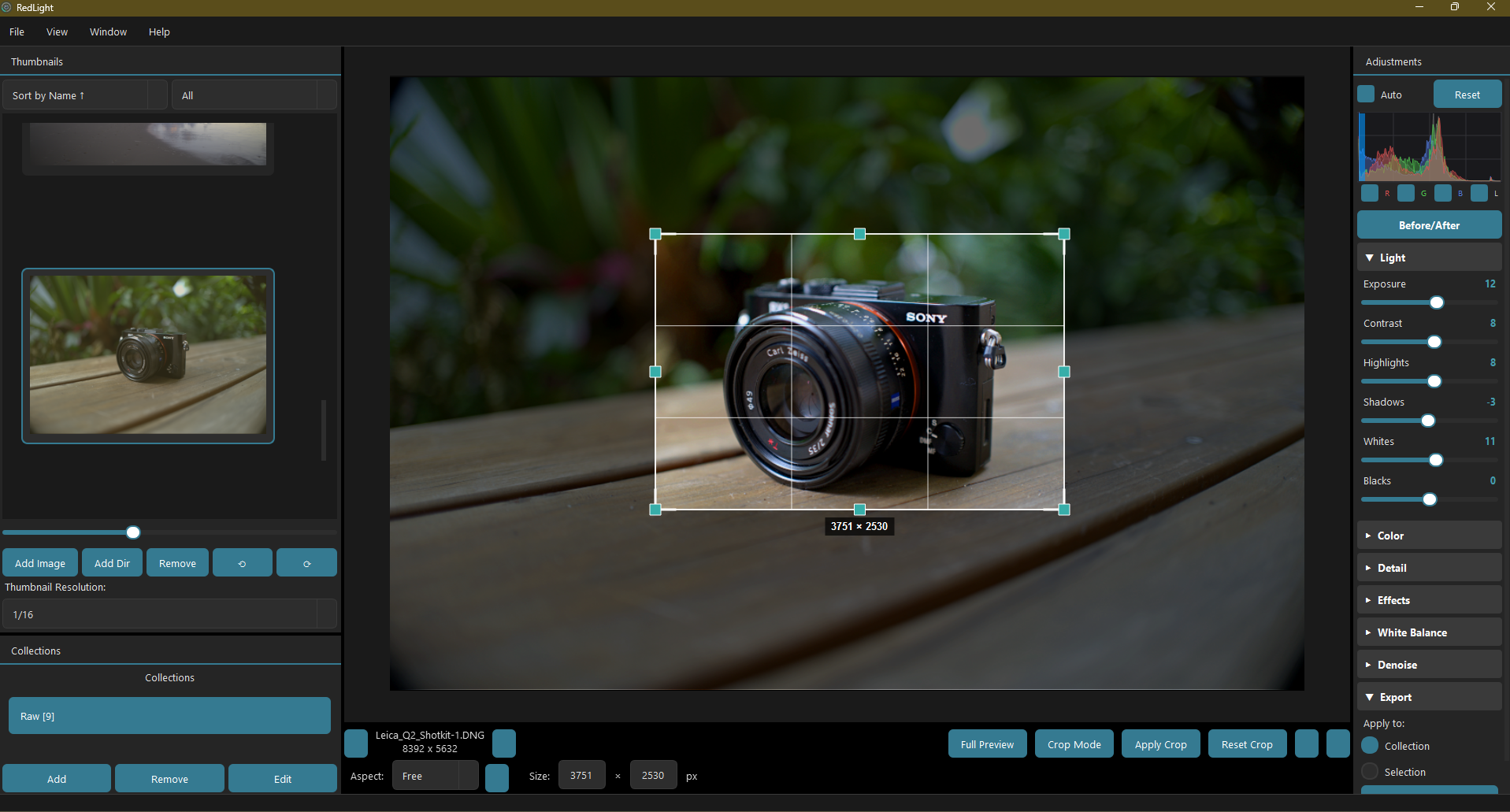
Task: Click the bottom-right crop corner handle
Action: click(x=1064, y=510)
